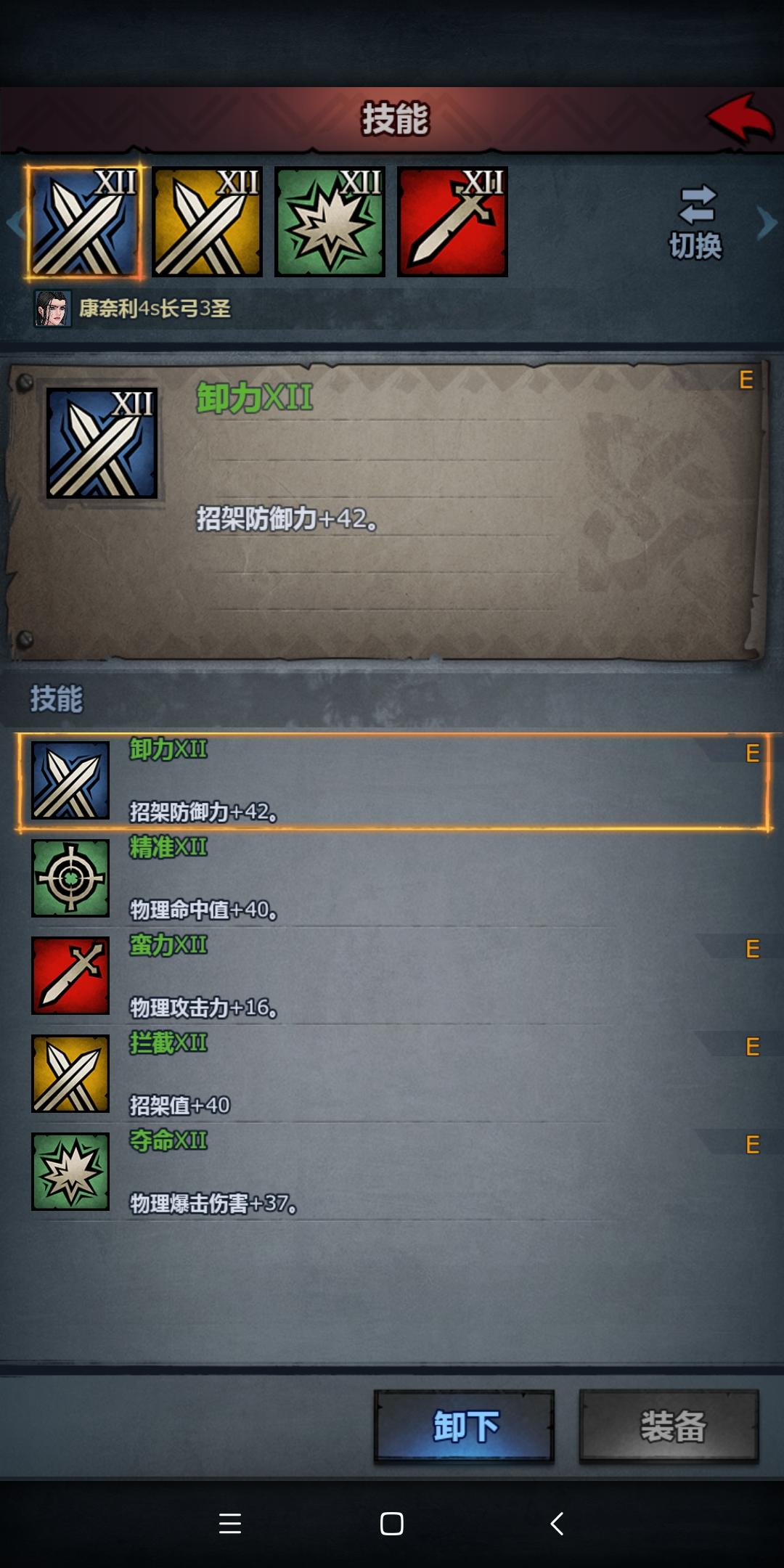Viewport: 784px width, 1568px height.
Task: Click the 装备 equip button
Action: pos(669,1426)
